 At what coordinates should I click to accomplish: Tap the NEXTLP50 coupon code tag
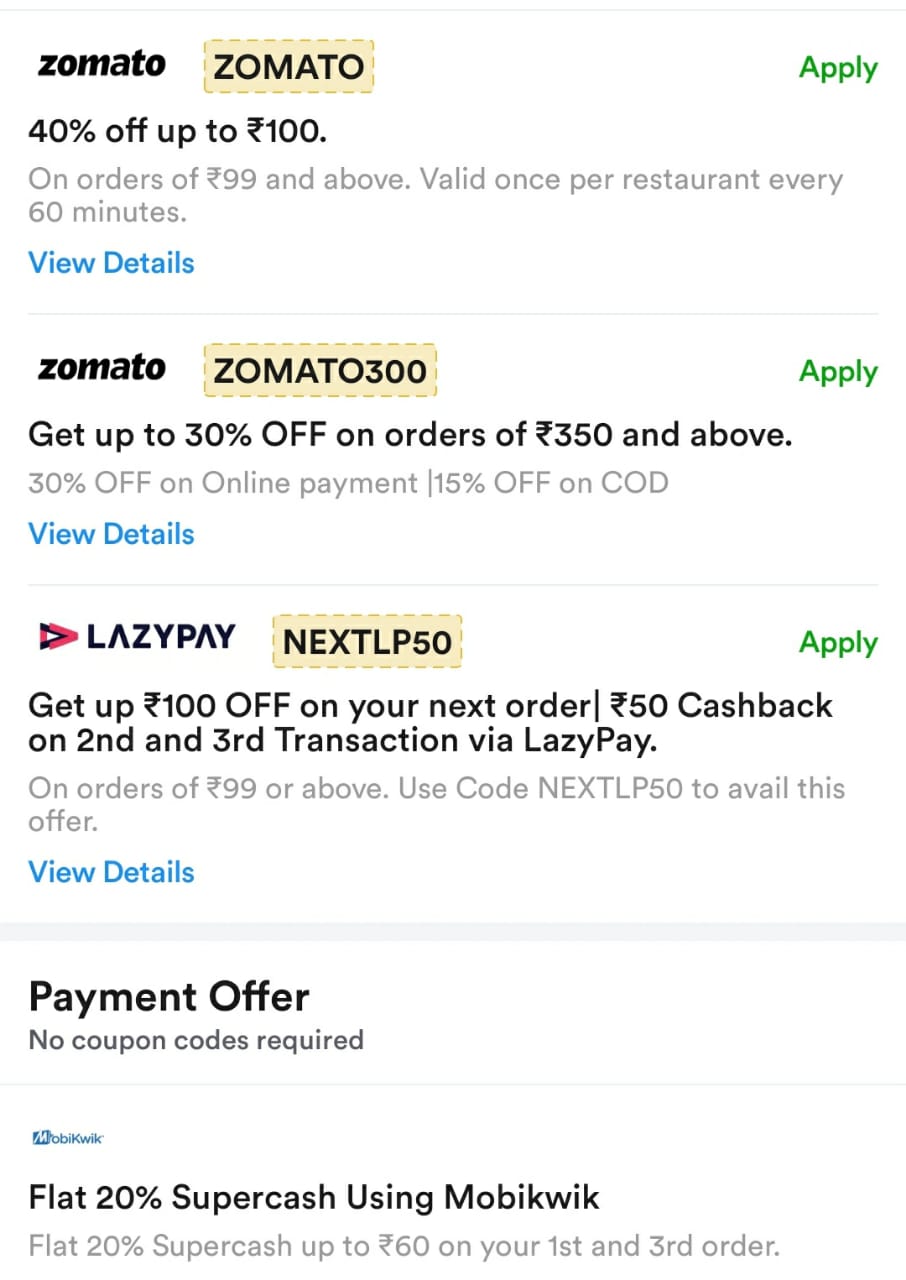[x=367, y=641]
